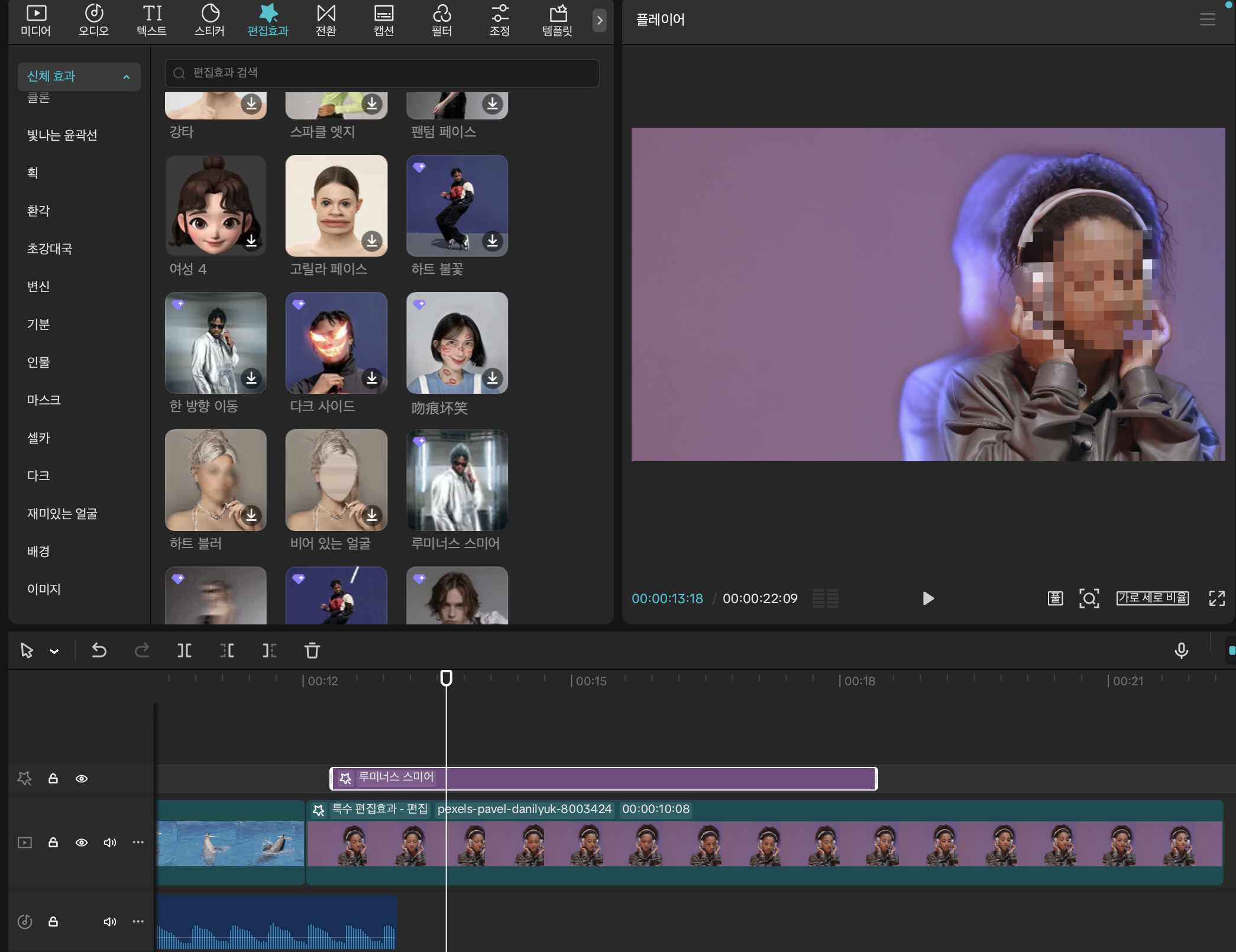Collapse the 신체 효과 category
The width and height of the screenshot is (1236, 952).
126,77
